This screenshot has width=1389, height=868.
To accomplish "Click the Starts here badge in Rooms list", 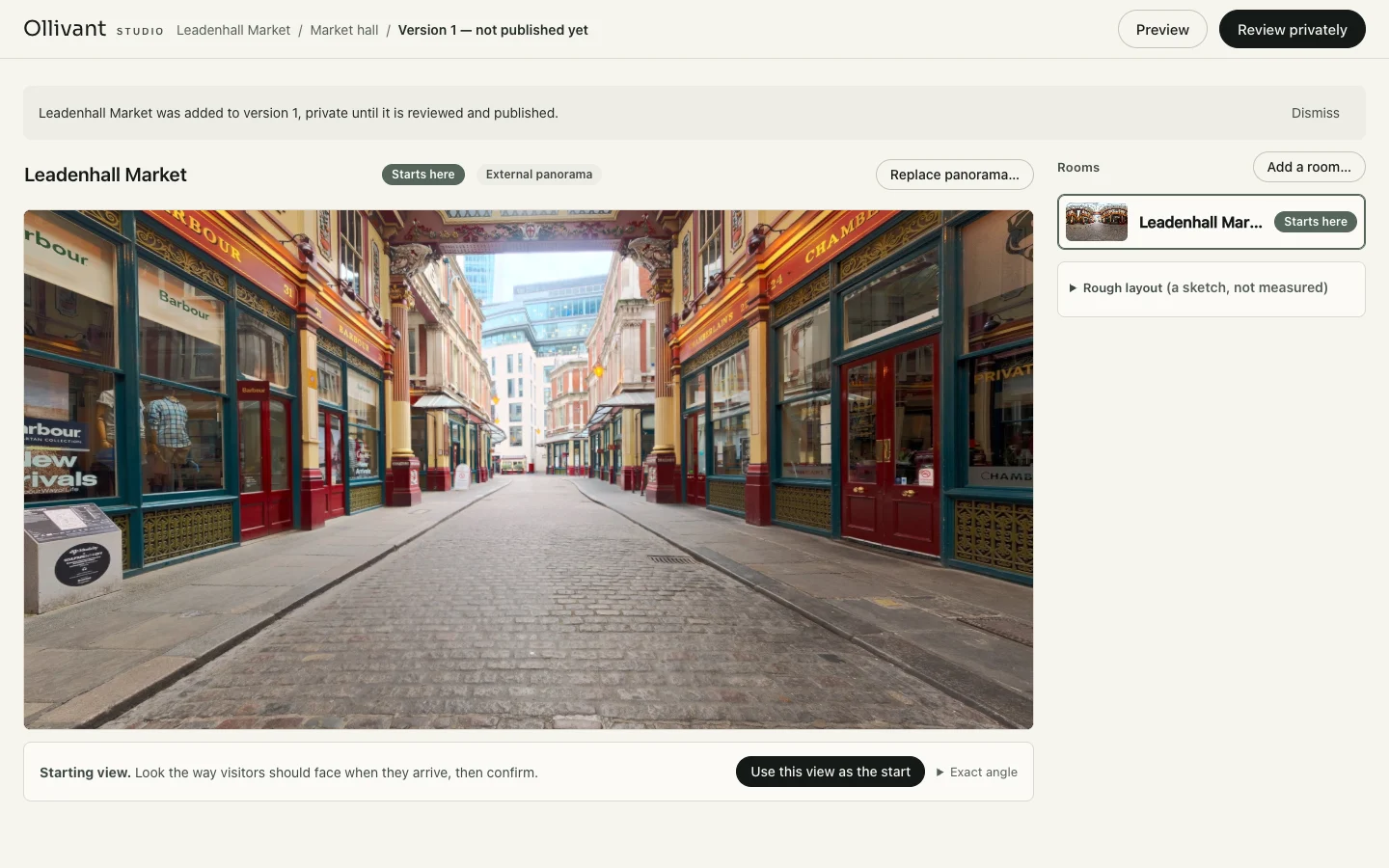I will (1316, 222).
